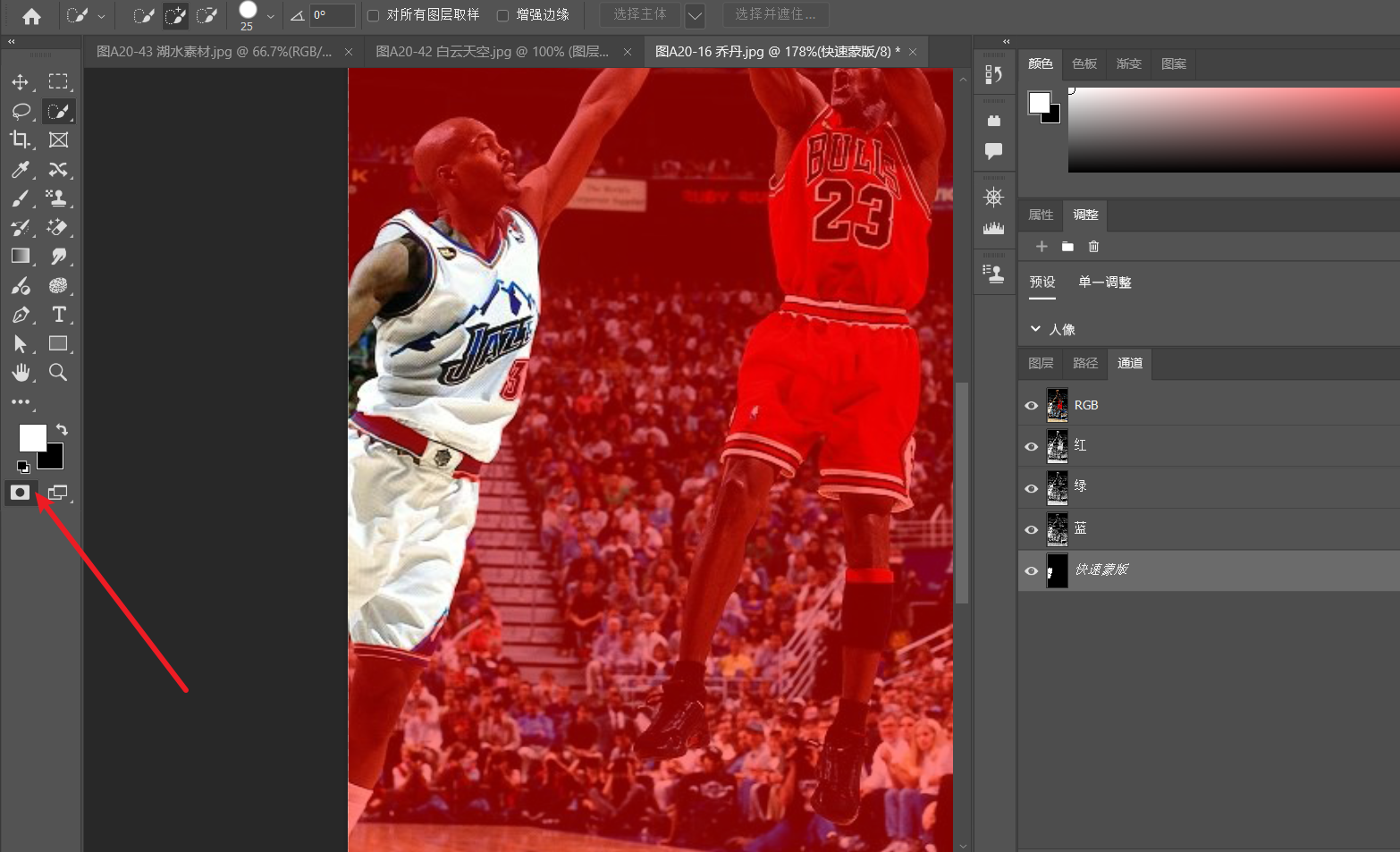
Task: Click the Home icon in options bar
Action: tap(31, 16)
